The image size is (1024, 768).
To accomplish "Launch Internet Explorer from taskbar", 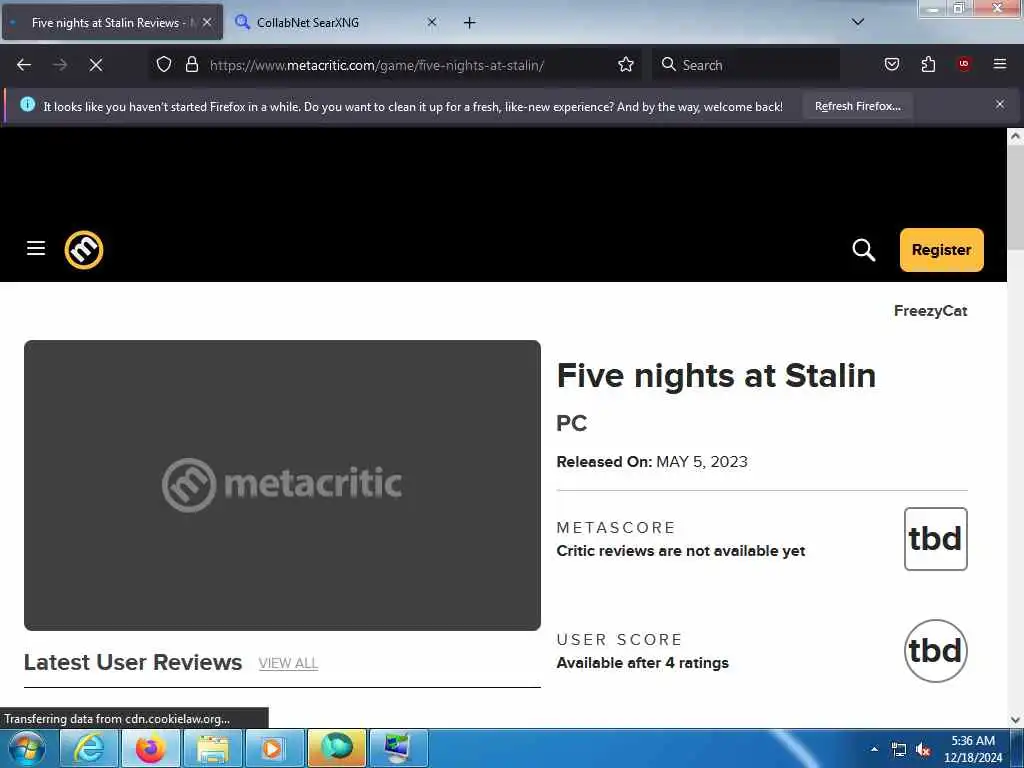I will 89,748.
